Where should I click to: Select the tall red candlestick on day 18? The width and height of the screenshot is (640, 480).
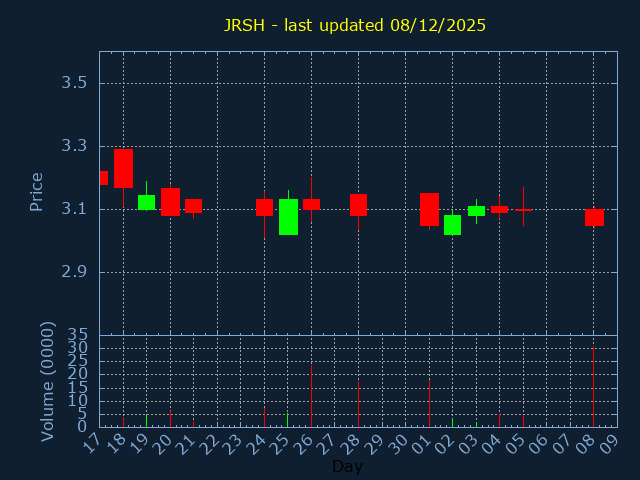(123, 168)
